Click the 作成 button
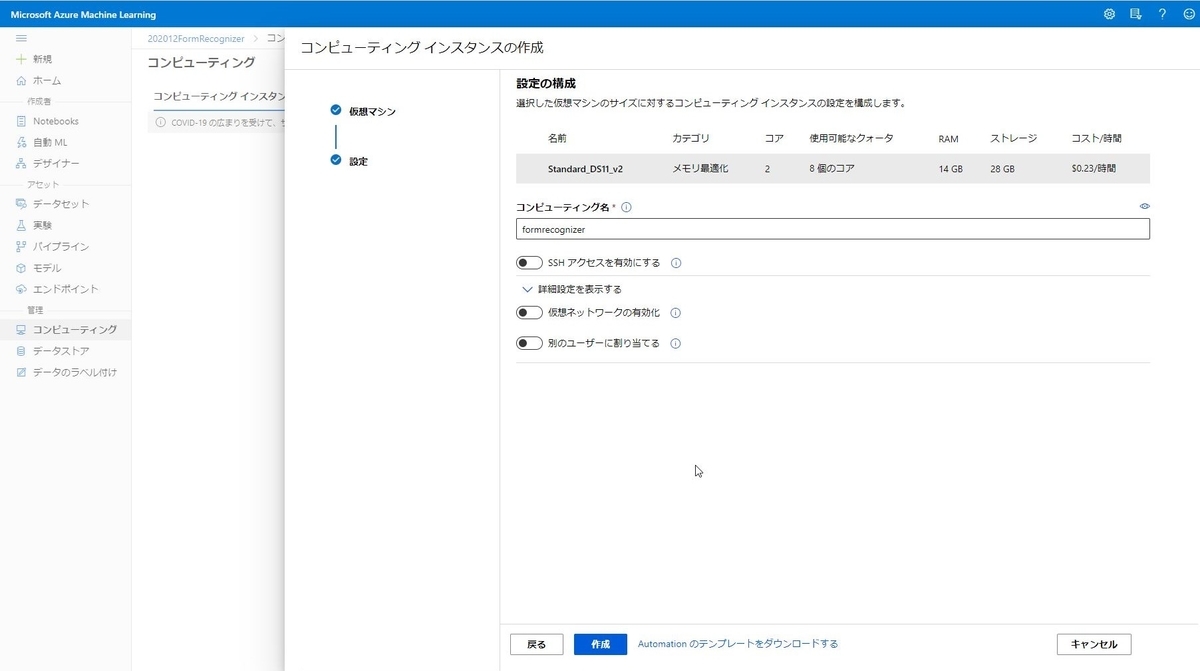Screen dimensions: 1200x671 600,644
